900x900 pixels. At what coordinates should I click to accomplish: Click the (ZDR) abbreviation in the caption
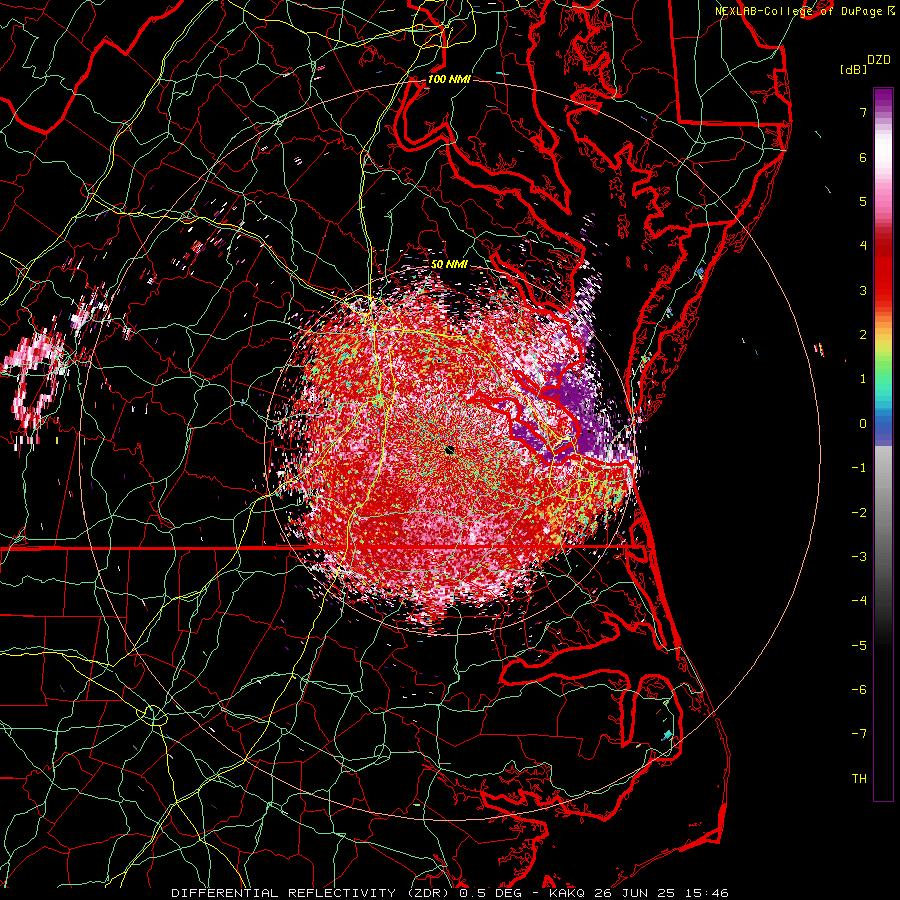point(427,893)
